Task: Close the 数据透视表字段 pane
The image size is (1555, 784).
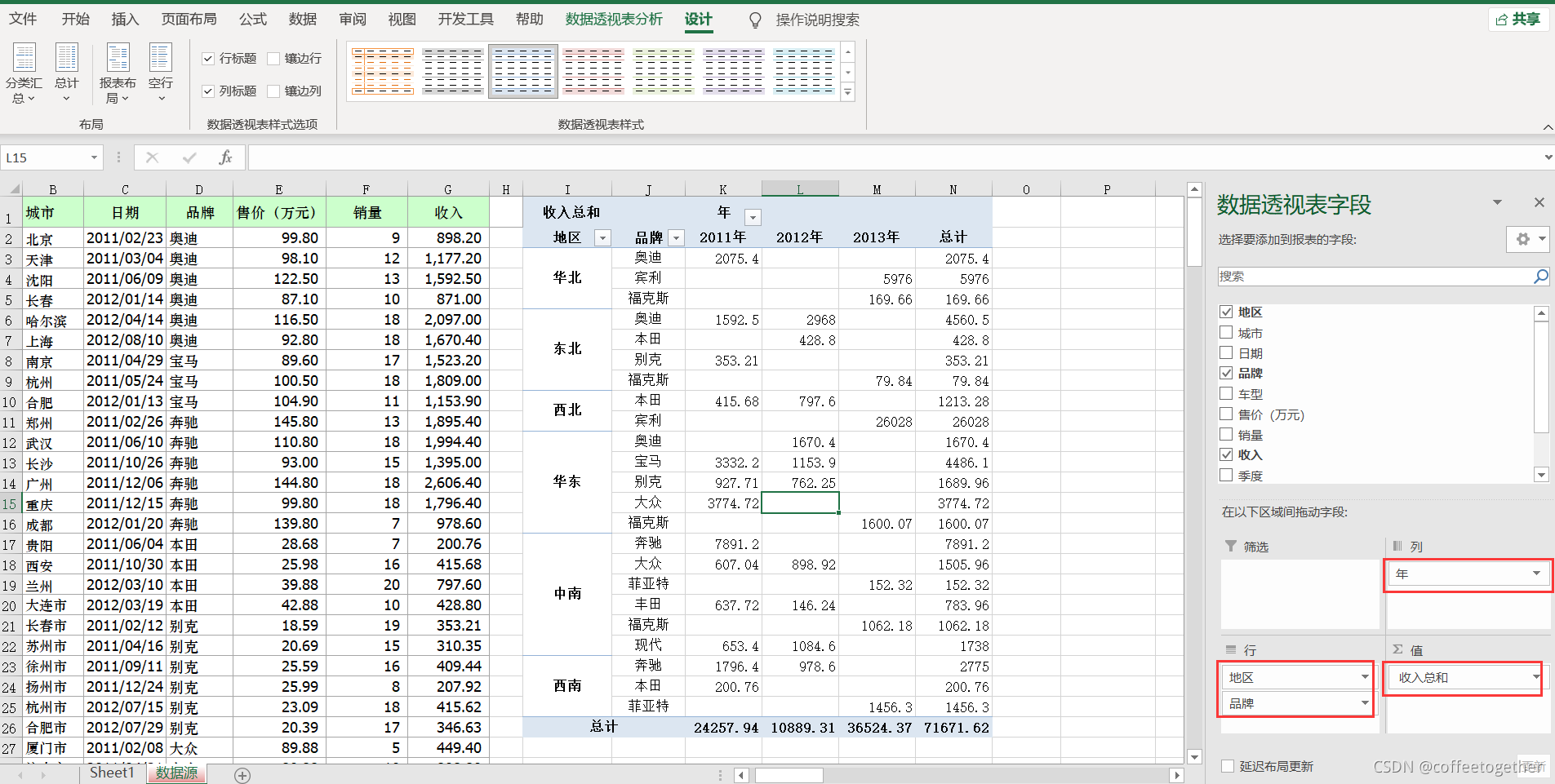Action: point(1539,202)
